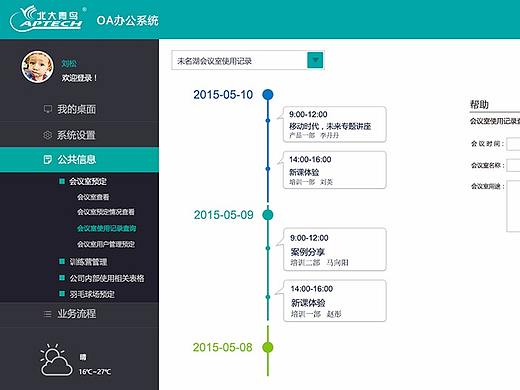Select the 2015-05-08 date label
The image size is (520, 390).
[222, 347]
